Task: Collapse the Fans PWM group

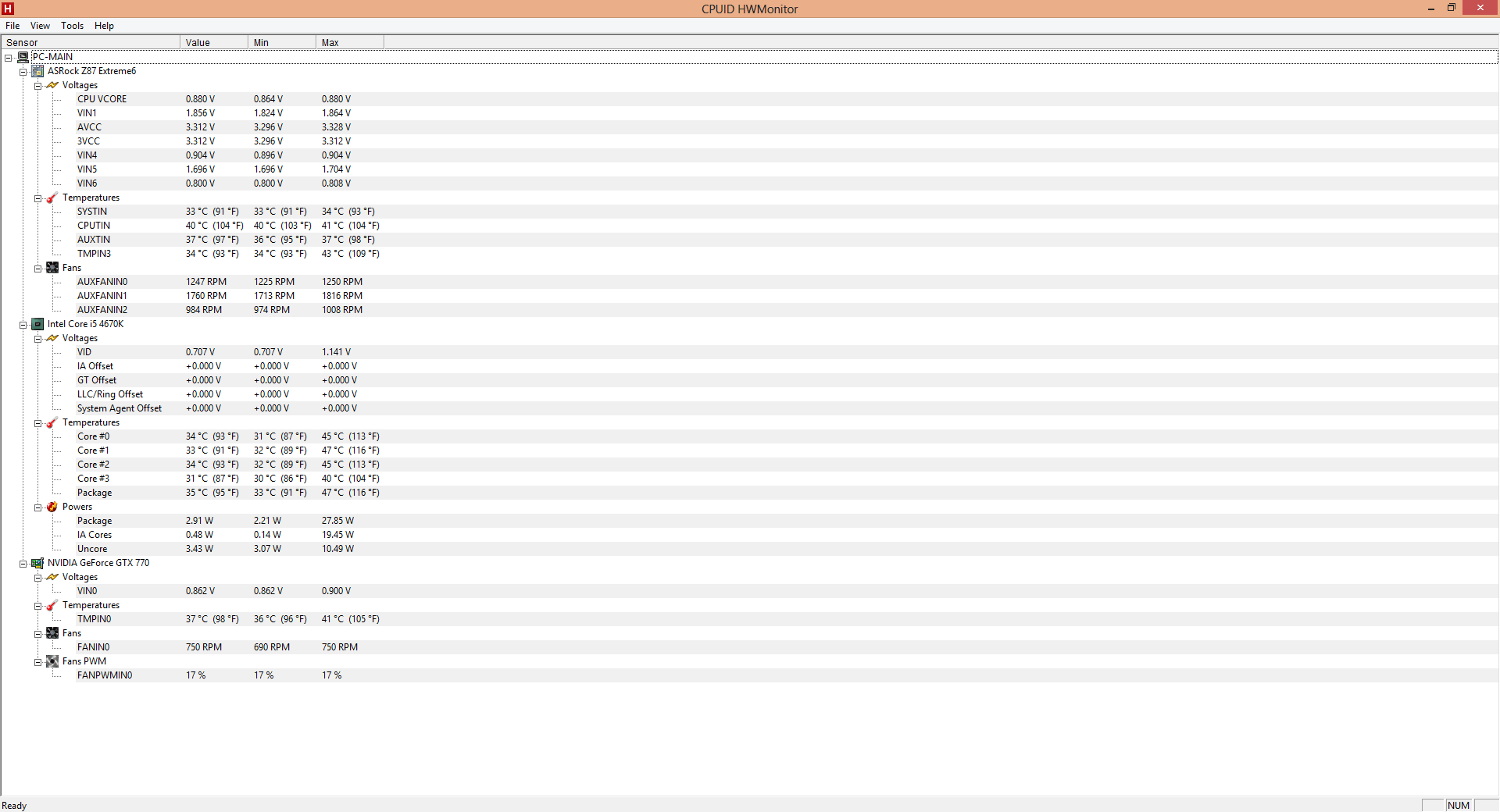Action: 37,662
